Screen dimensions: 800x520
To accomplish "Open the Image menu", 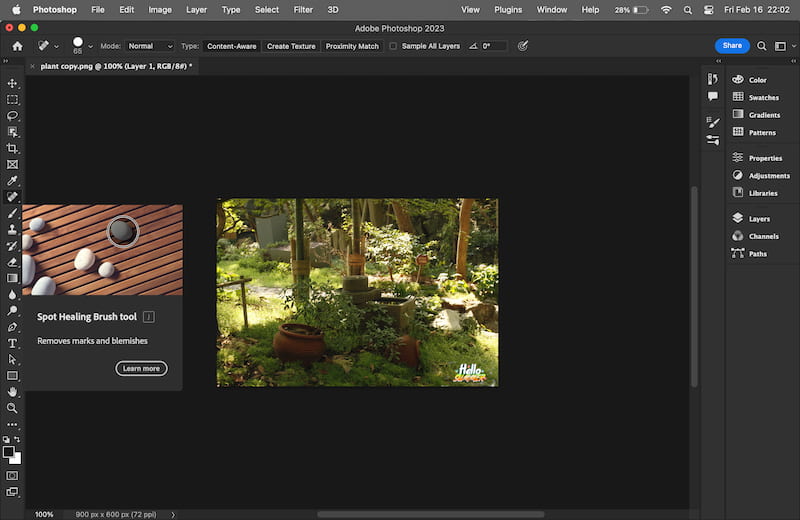I will (160, 10).
